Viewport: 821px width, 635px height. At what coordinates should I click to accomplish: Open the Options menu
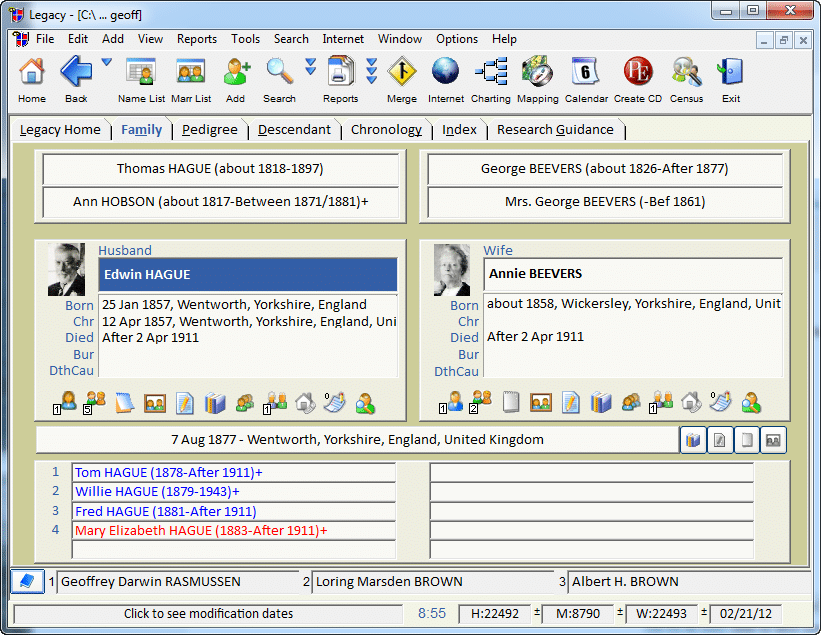[x=457, y=39]
